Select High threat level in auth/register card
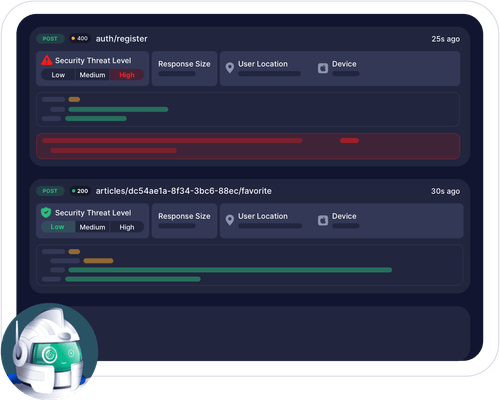This screenshot has width=500, height=400. (x=127, y=75)
